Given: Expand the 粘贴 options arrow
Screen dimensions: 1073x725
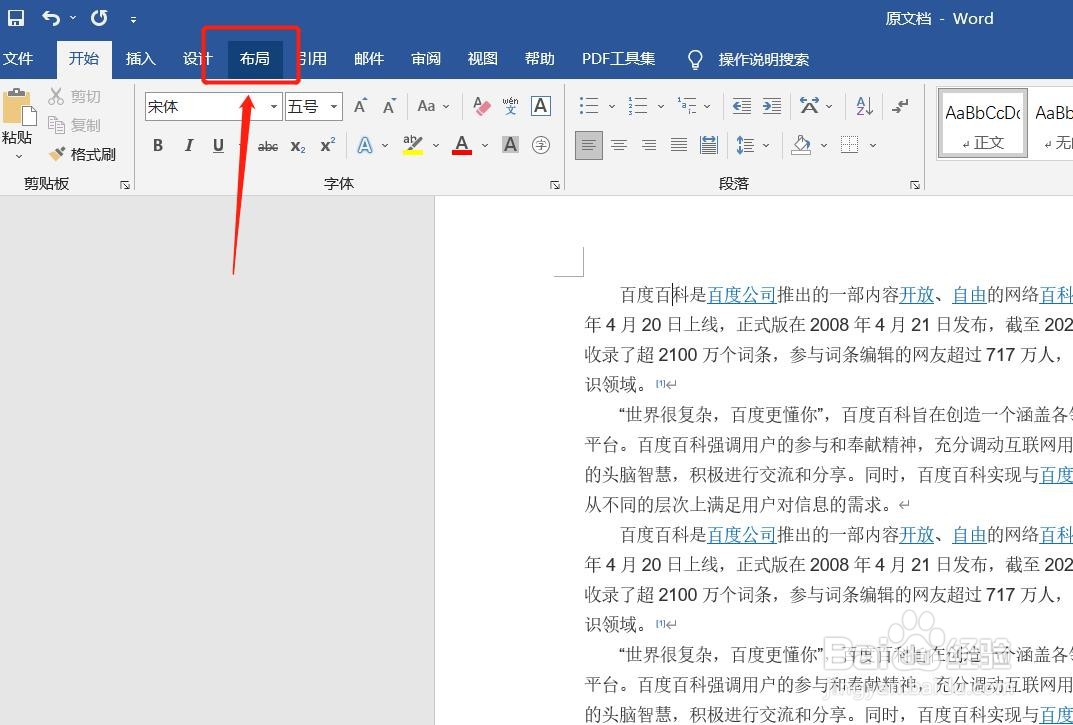Looking at the screenshot, I should pyautogui.click(x=18, y=157).
